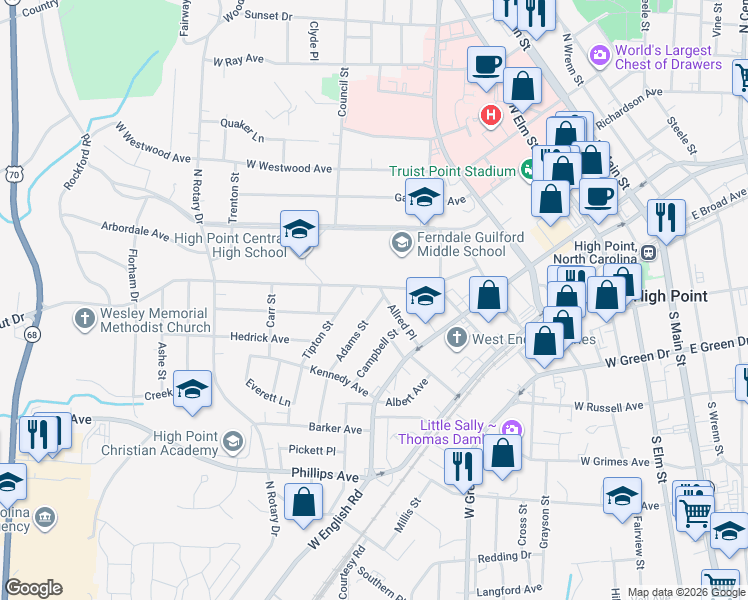This screenshot has width=748, height=600.
Task: Click the route 68 highway shield
Action: tap(32, 335)
